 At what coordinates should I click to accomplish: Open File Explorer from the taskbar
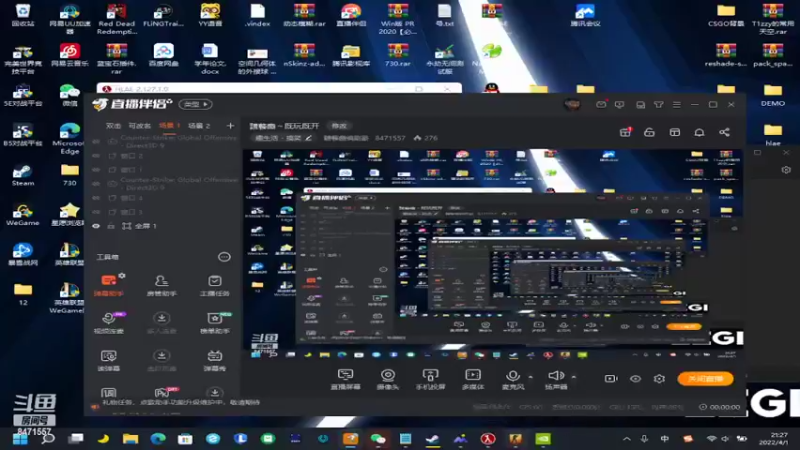130,439
